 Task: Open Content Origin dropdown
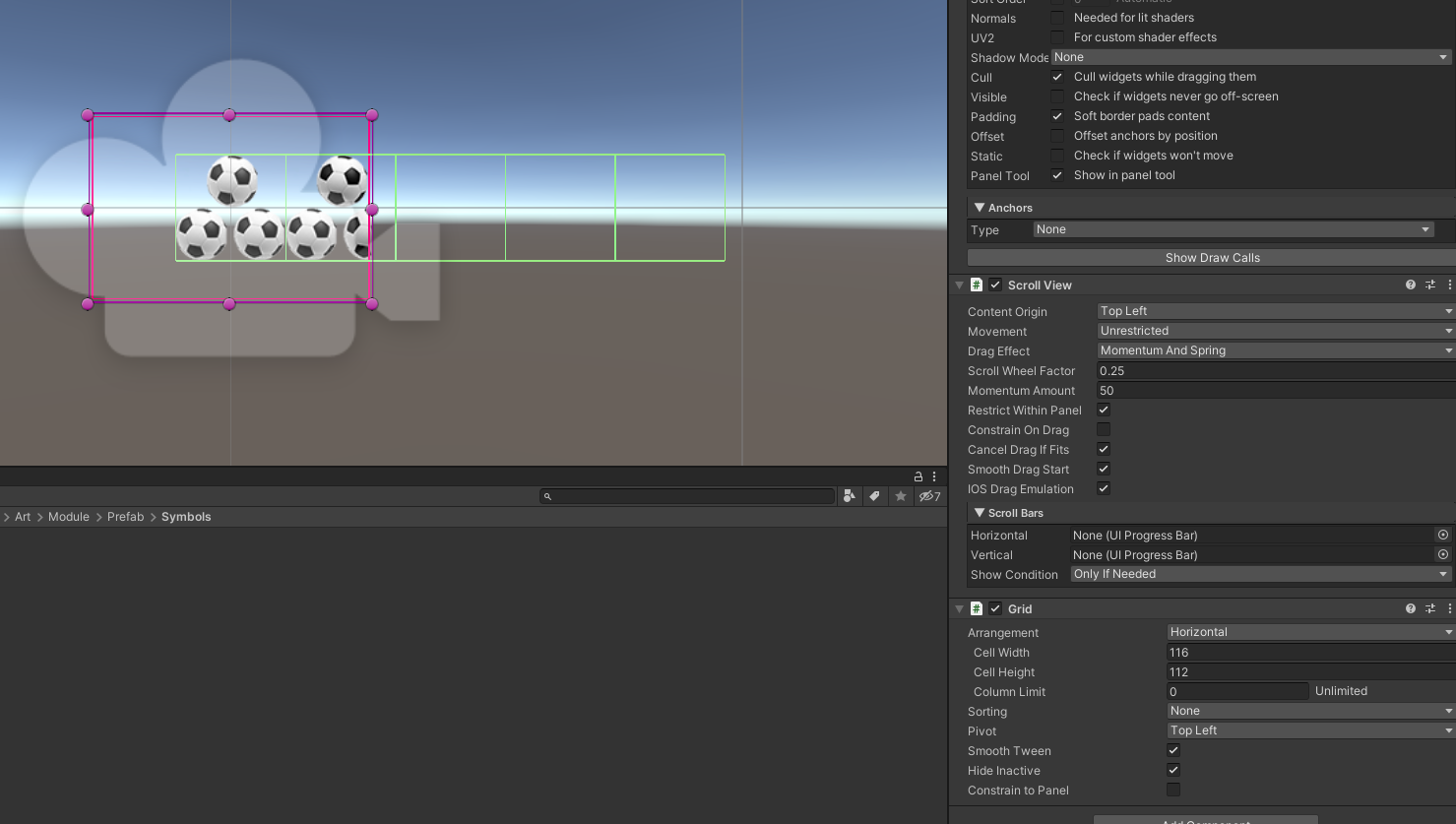[1276, 311]
